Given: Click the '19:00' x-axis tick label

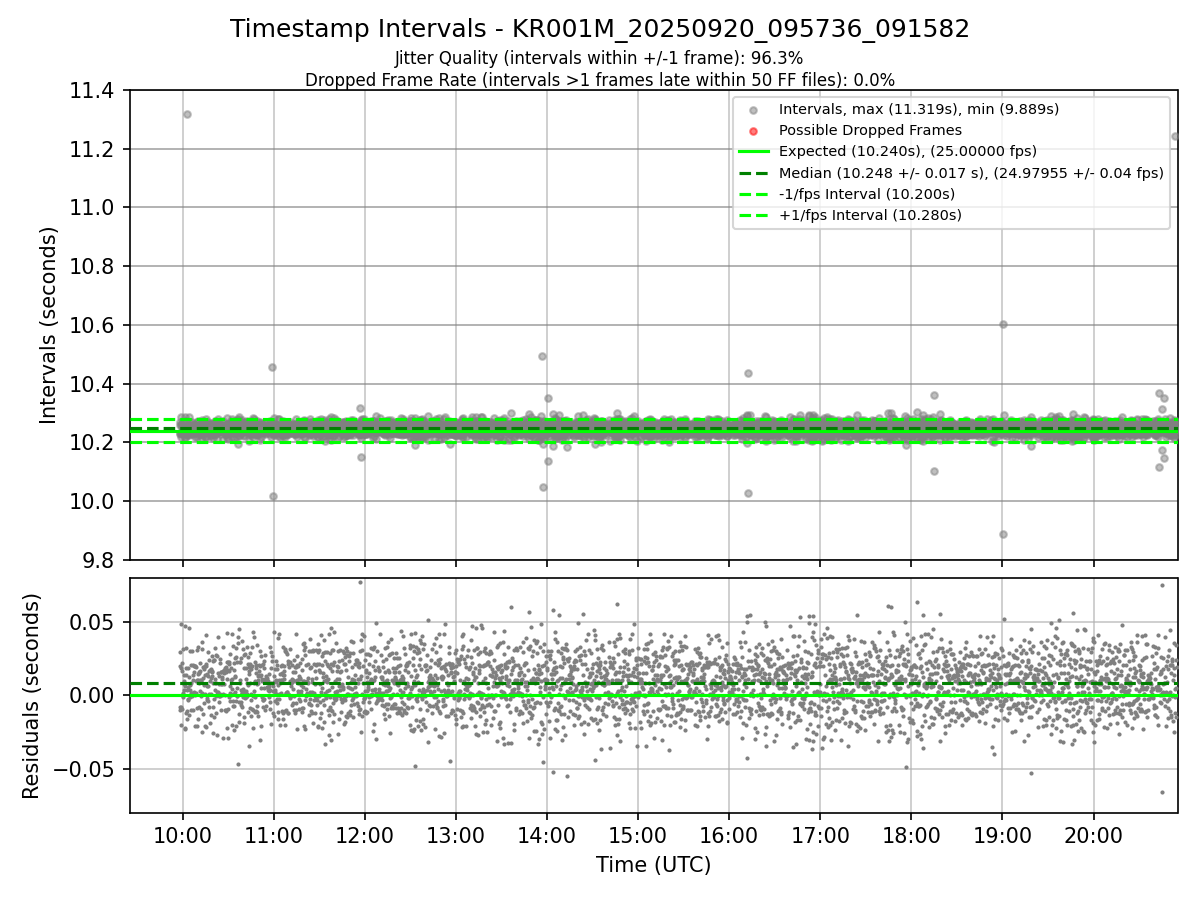Looking at the screenshot, I should [x=1002, y=835].
